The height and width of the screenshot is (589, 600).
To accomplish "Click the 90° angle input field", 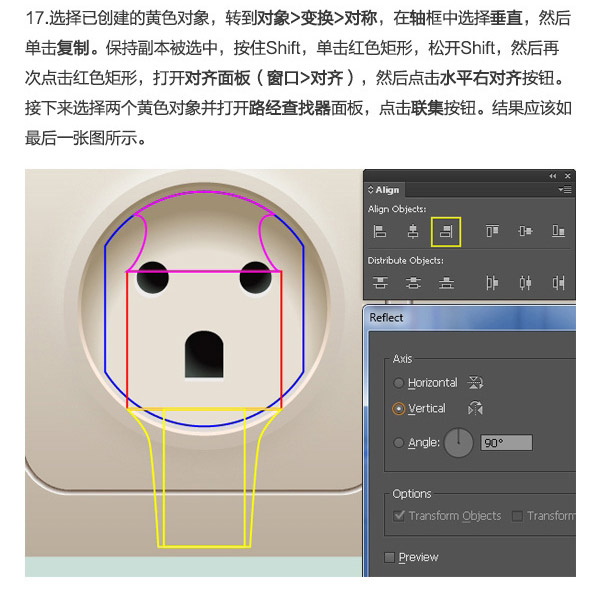I will 506,443.
